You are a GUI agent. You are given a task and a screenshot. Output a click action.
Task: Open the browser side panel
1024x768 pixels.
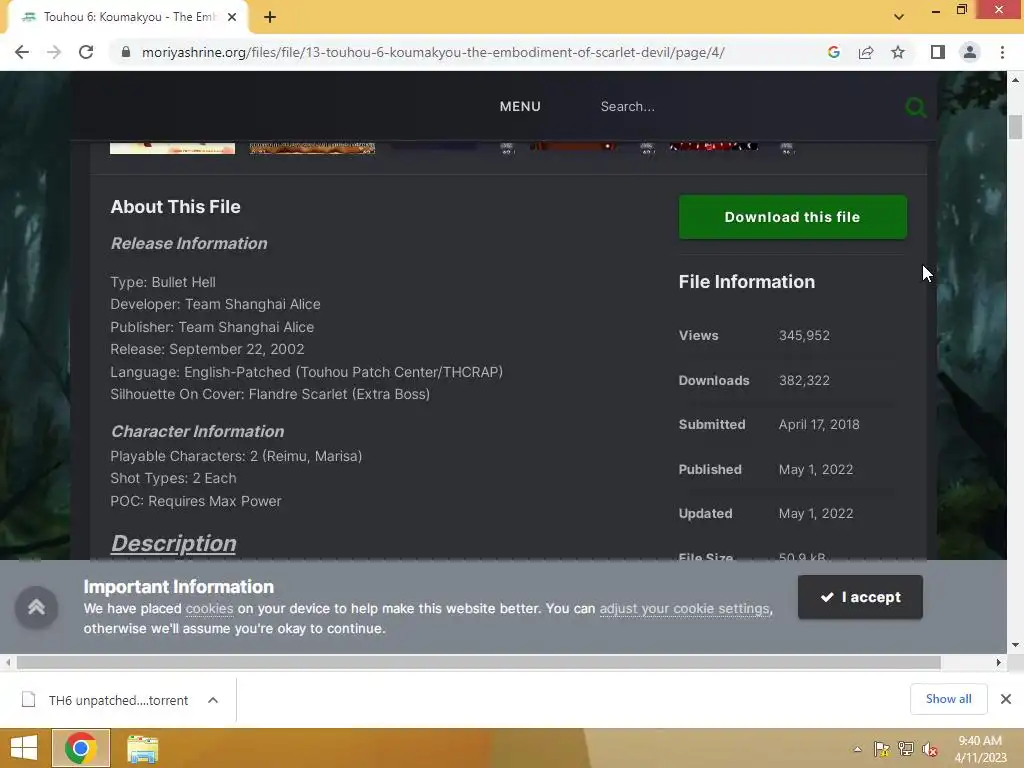pos(938,52)
